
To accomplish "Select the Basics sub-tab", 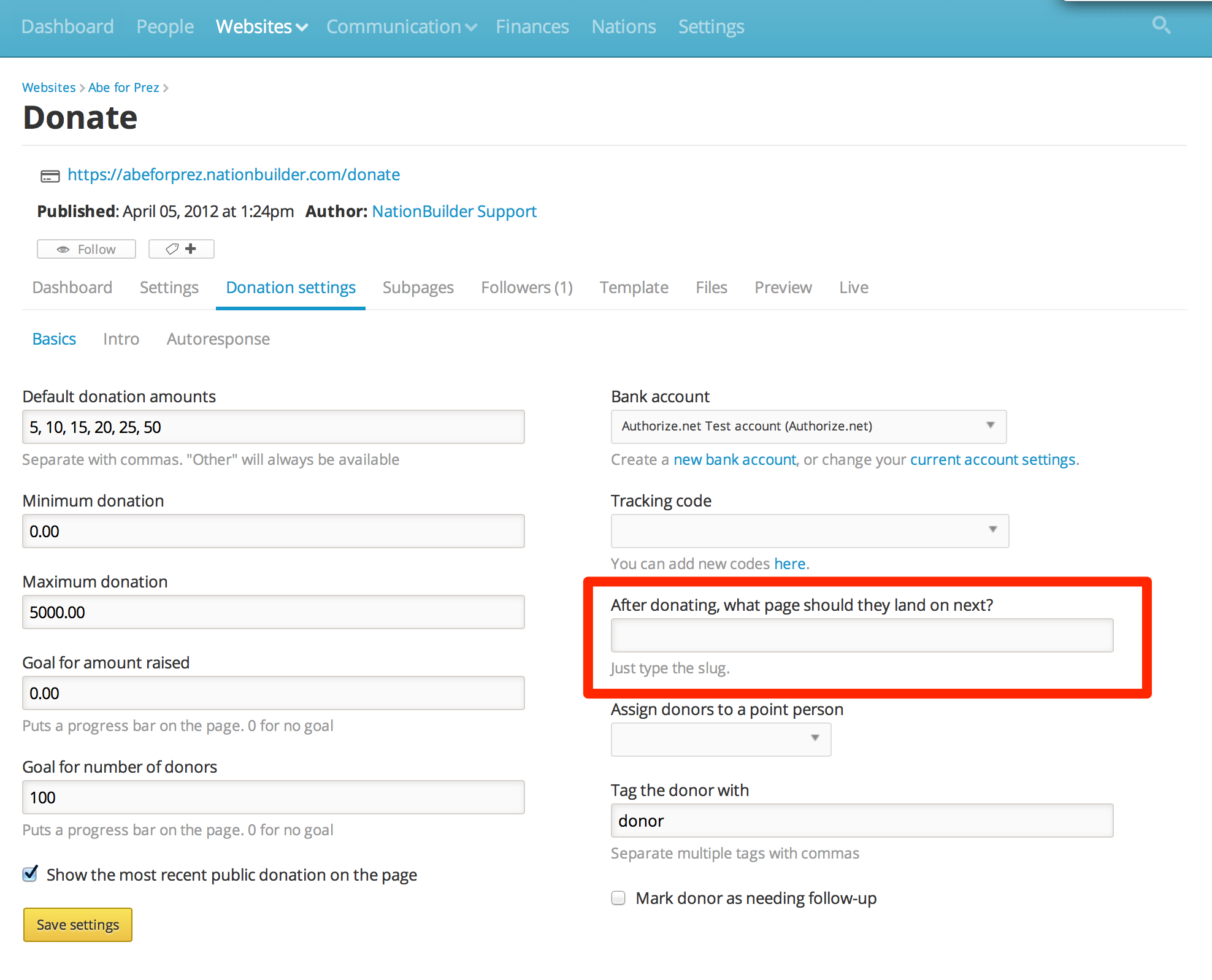I will pyautogui.click(x=54, y=339).
